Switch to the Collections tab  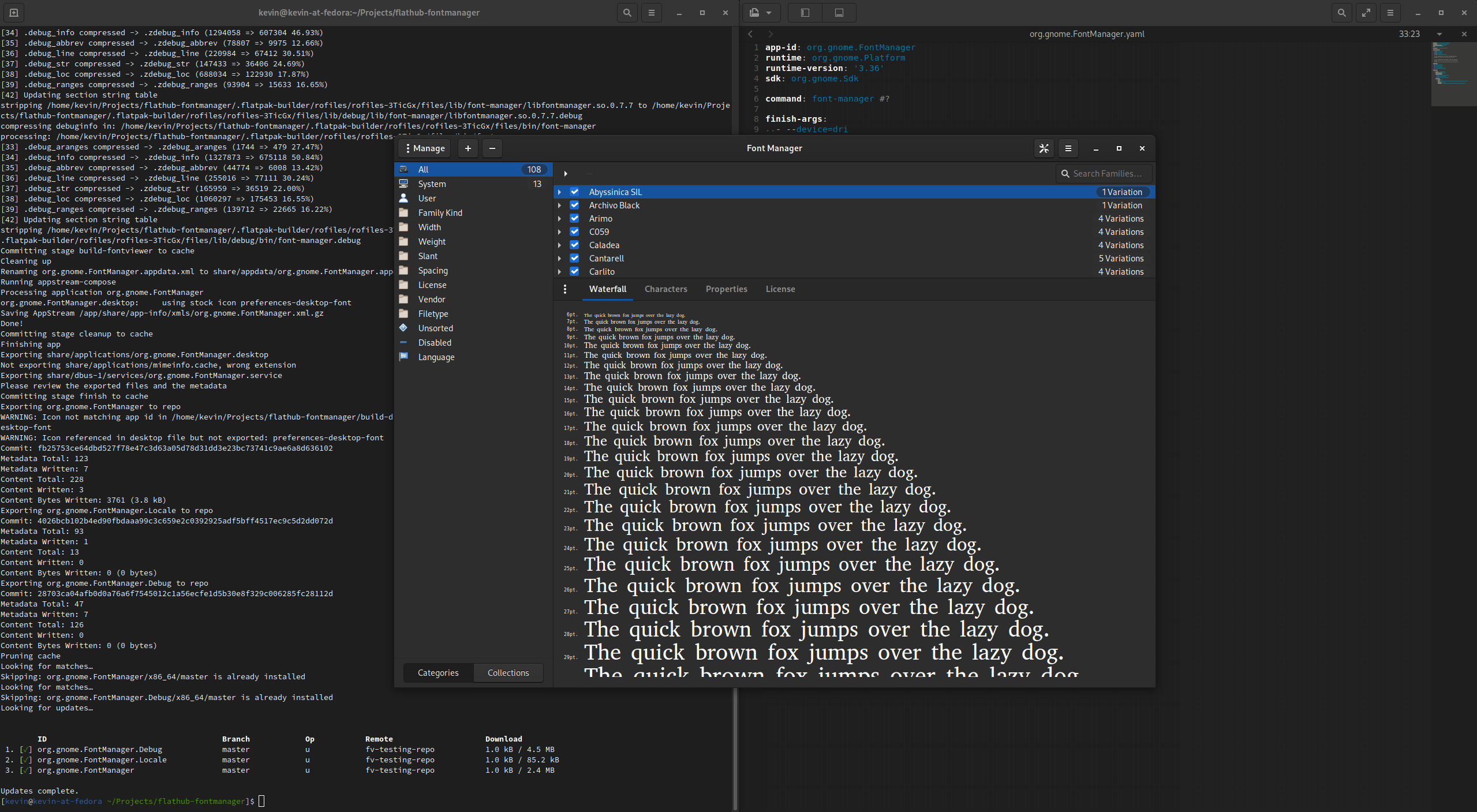tap(507, 672)
